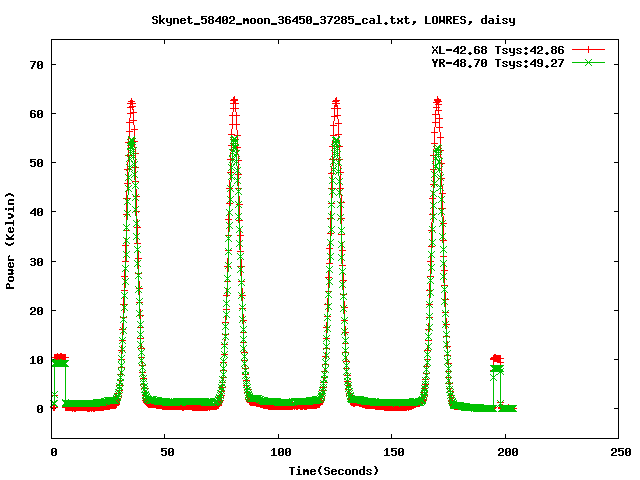Click the 60 tick label on y-axis
640x480 pixels.
36,114
